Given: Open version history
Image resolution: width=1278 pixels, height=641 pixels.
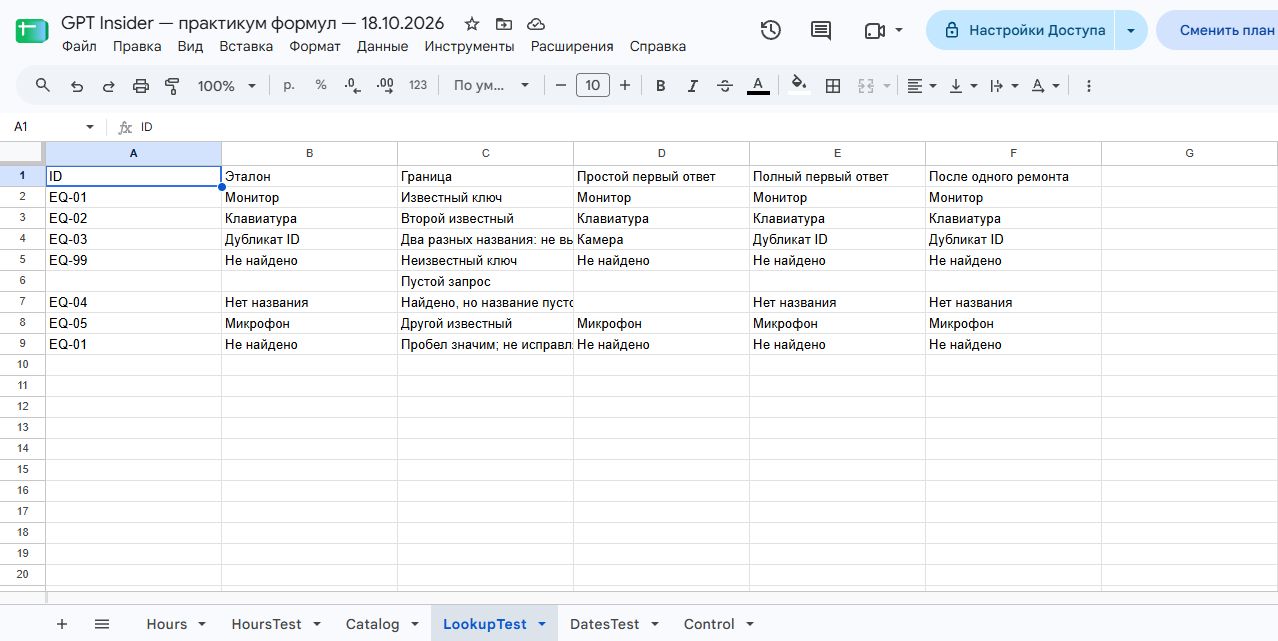Looking at the screenshot, I should 770,30.
